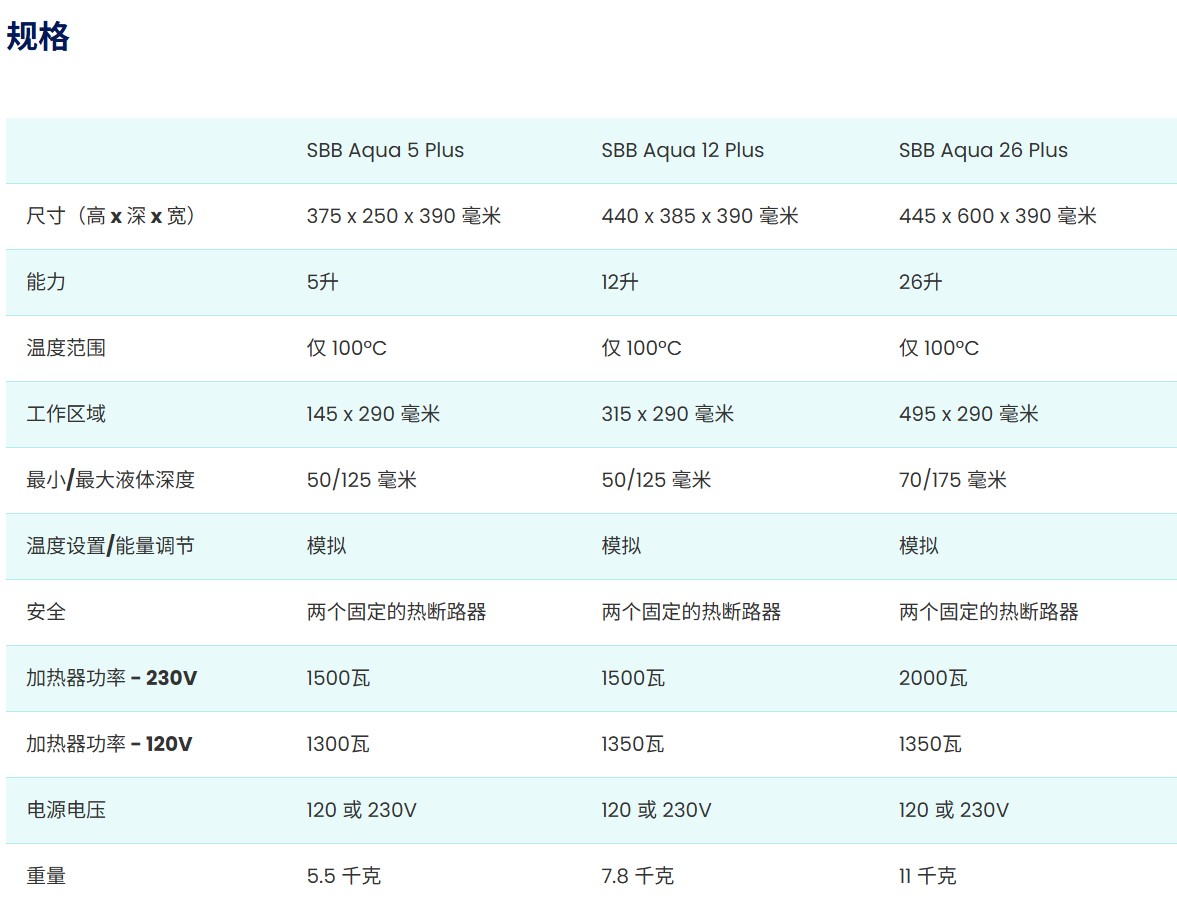Image resolution: width=1177 pixels, height=905 pixels.
Task: Select the 2000瓦 cell
Action: [x=933, y=678]
